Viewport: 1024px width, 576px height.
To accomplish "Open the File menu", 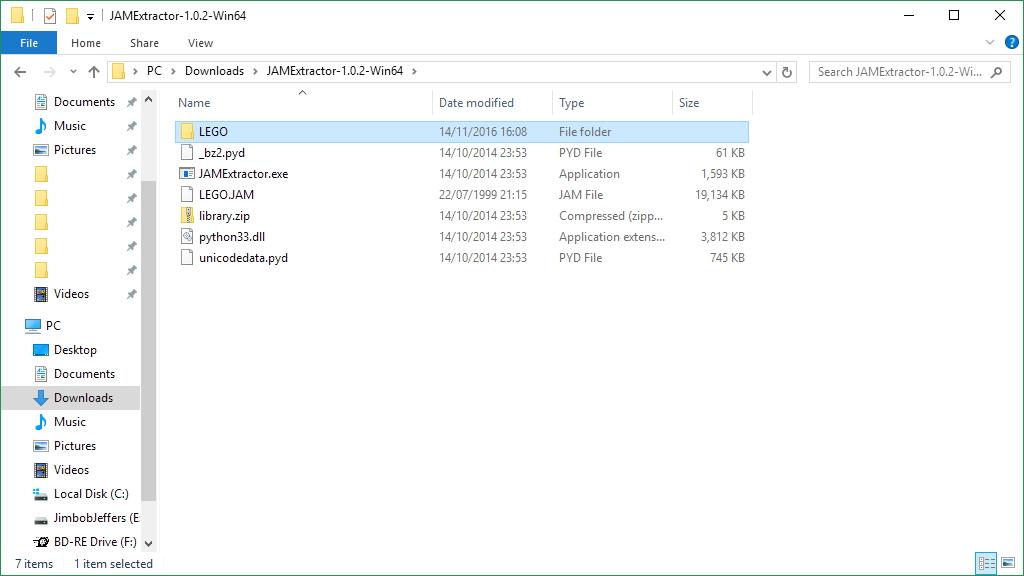I will tap(29, 42).
